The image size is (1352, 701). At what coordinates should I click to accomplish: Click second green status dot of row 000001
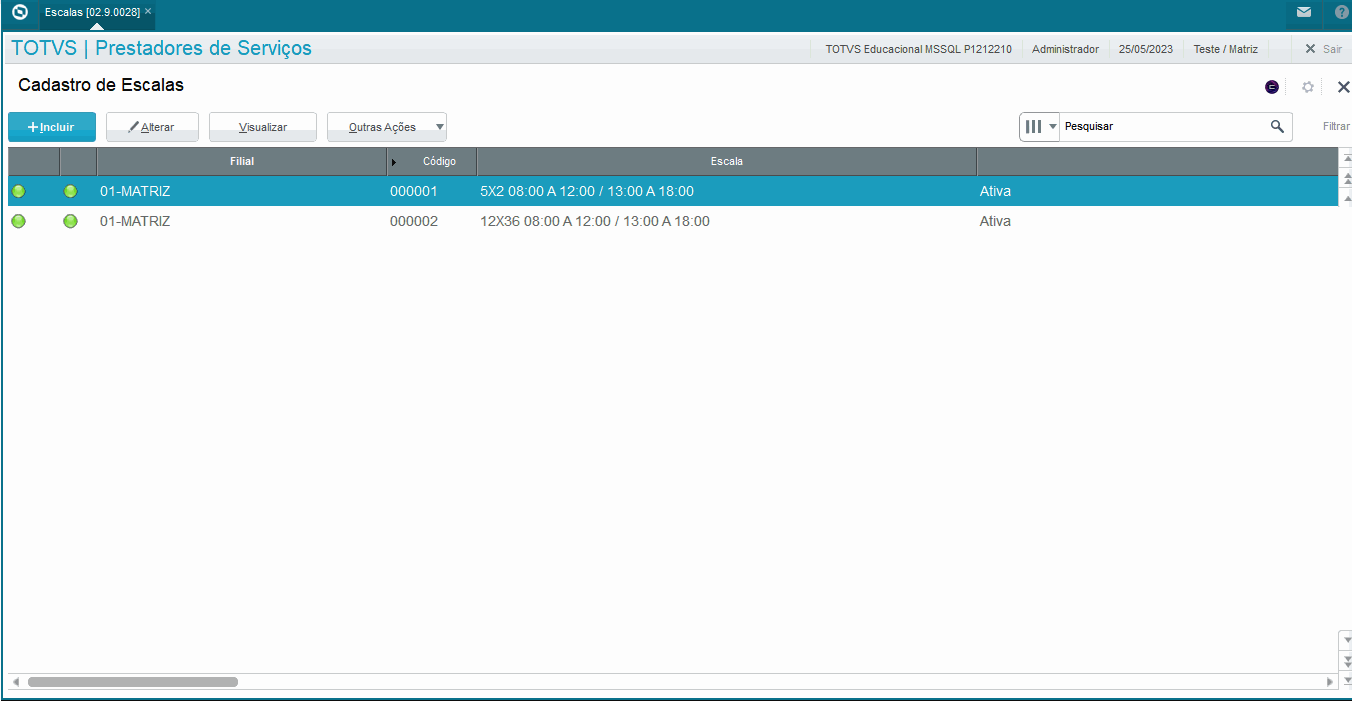pos(70,191)
